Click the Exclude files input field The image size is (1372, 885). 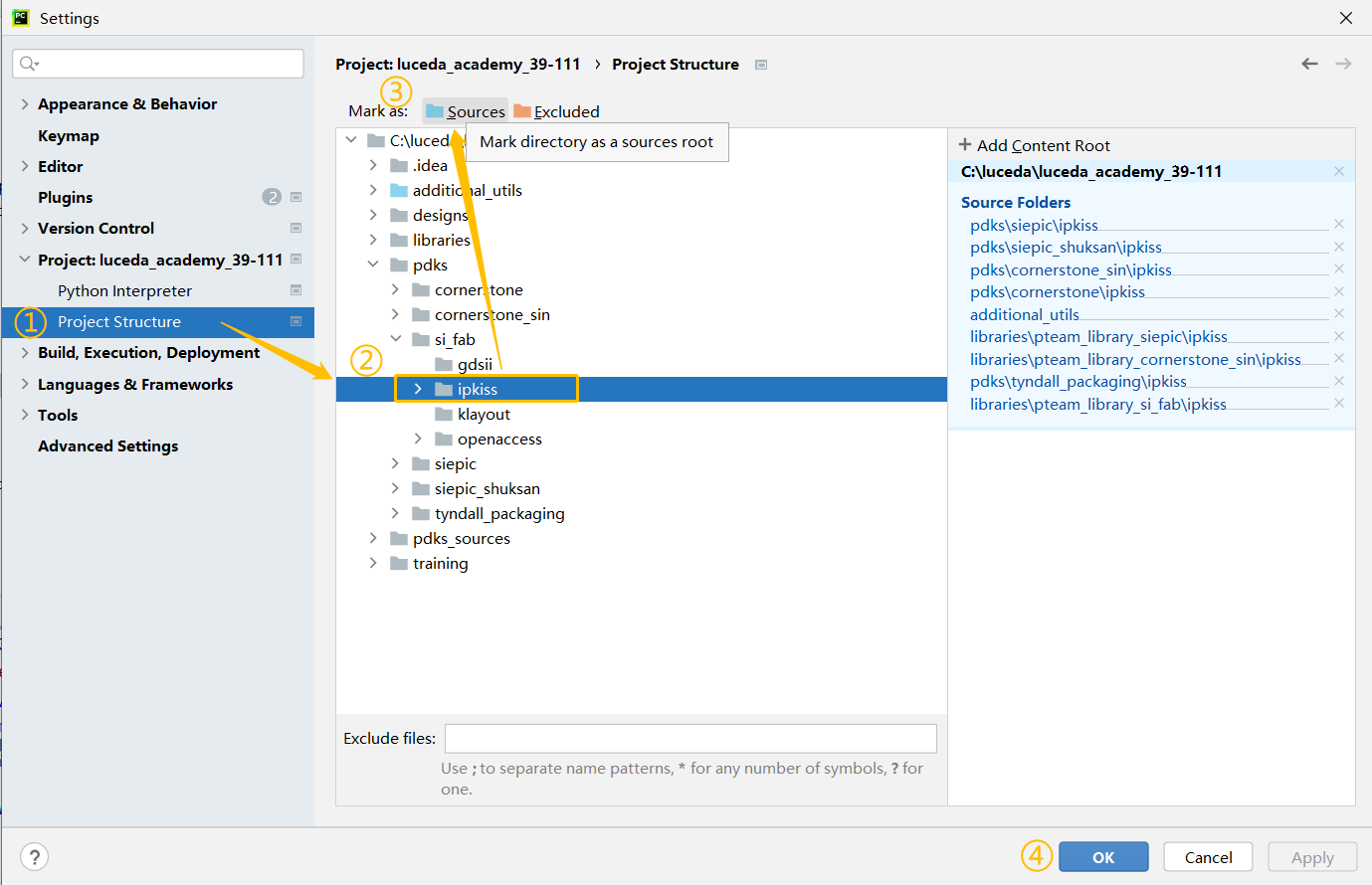coord(690,739)
